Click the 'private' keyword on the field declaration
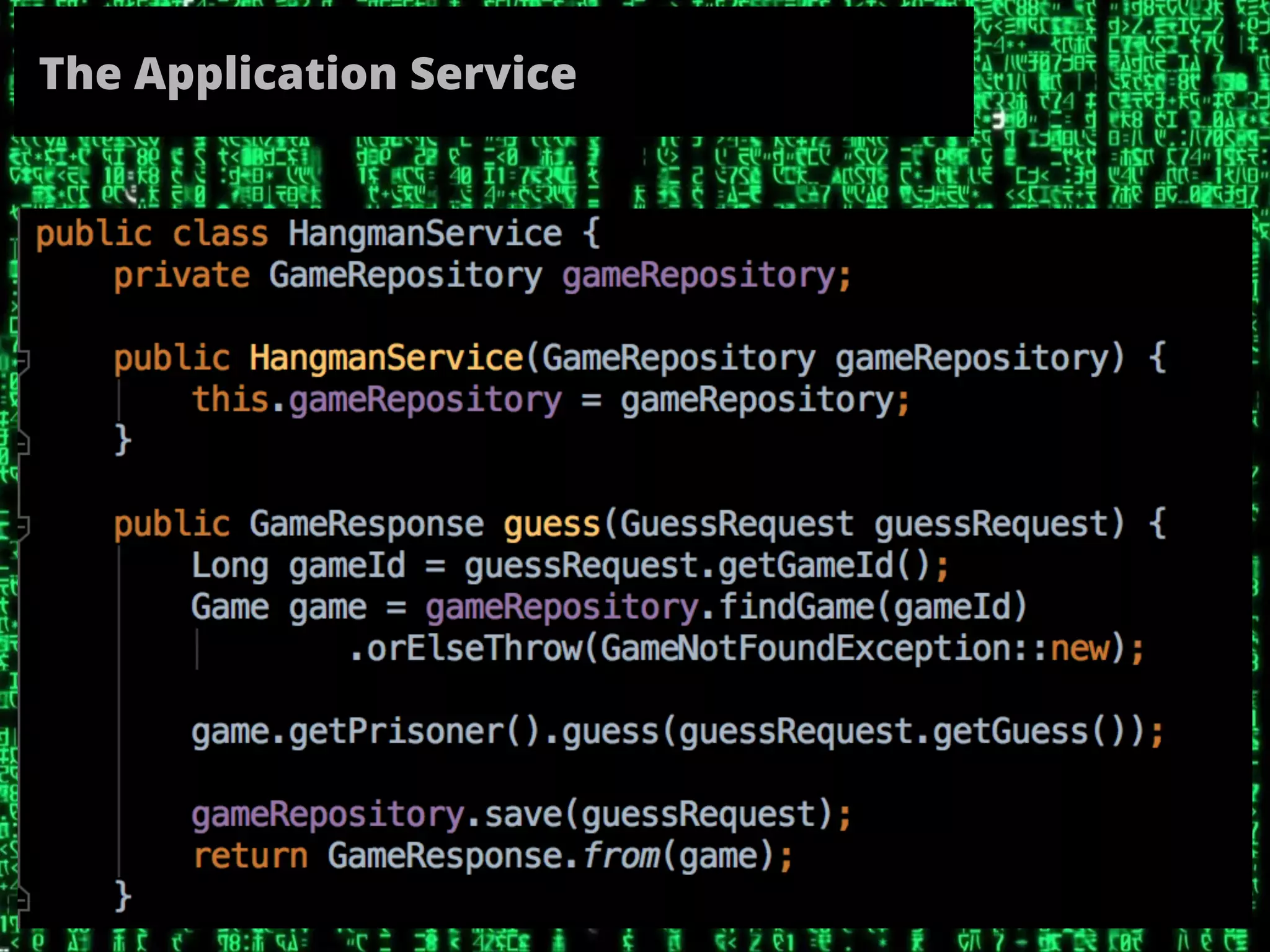The height and width of the screenshot is (952, 1270). coord(182,275)
